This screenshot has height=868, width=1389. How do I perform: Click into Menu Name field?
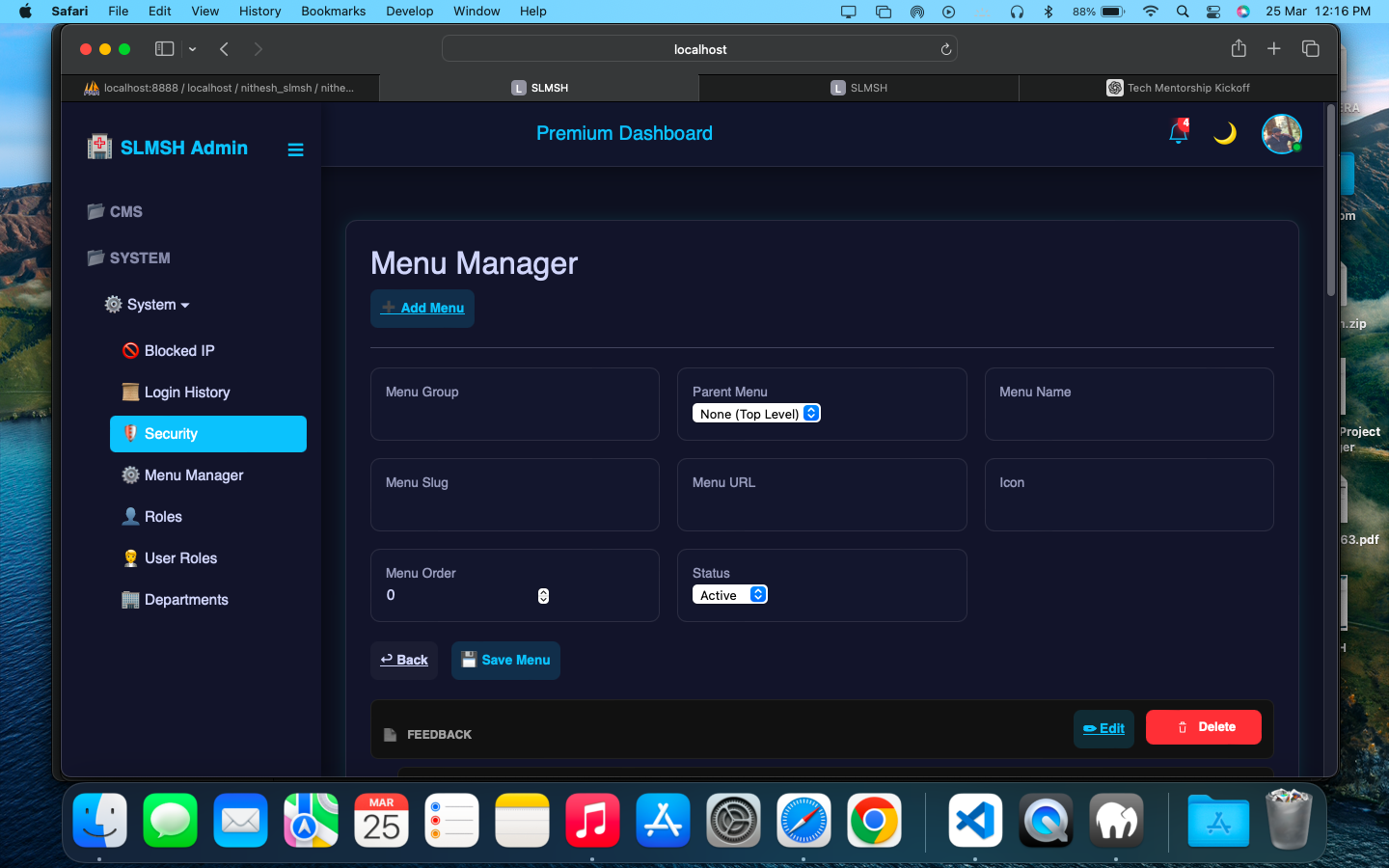(1129, 404)
